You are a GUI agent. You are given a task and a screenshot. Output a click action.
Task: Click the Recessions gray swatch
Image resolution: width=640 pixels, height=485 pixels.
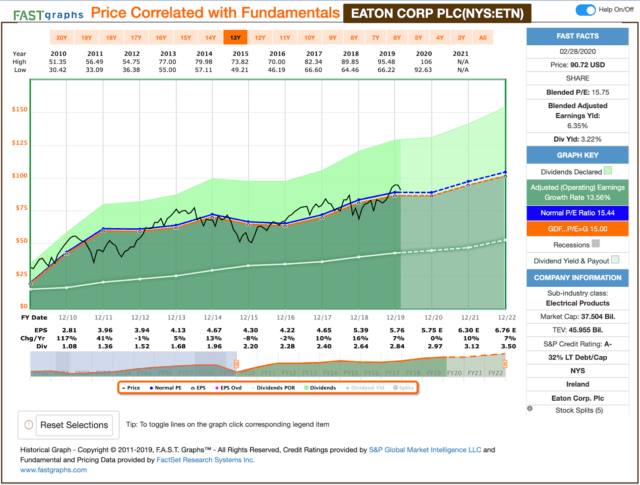point(596,244)
